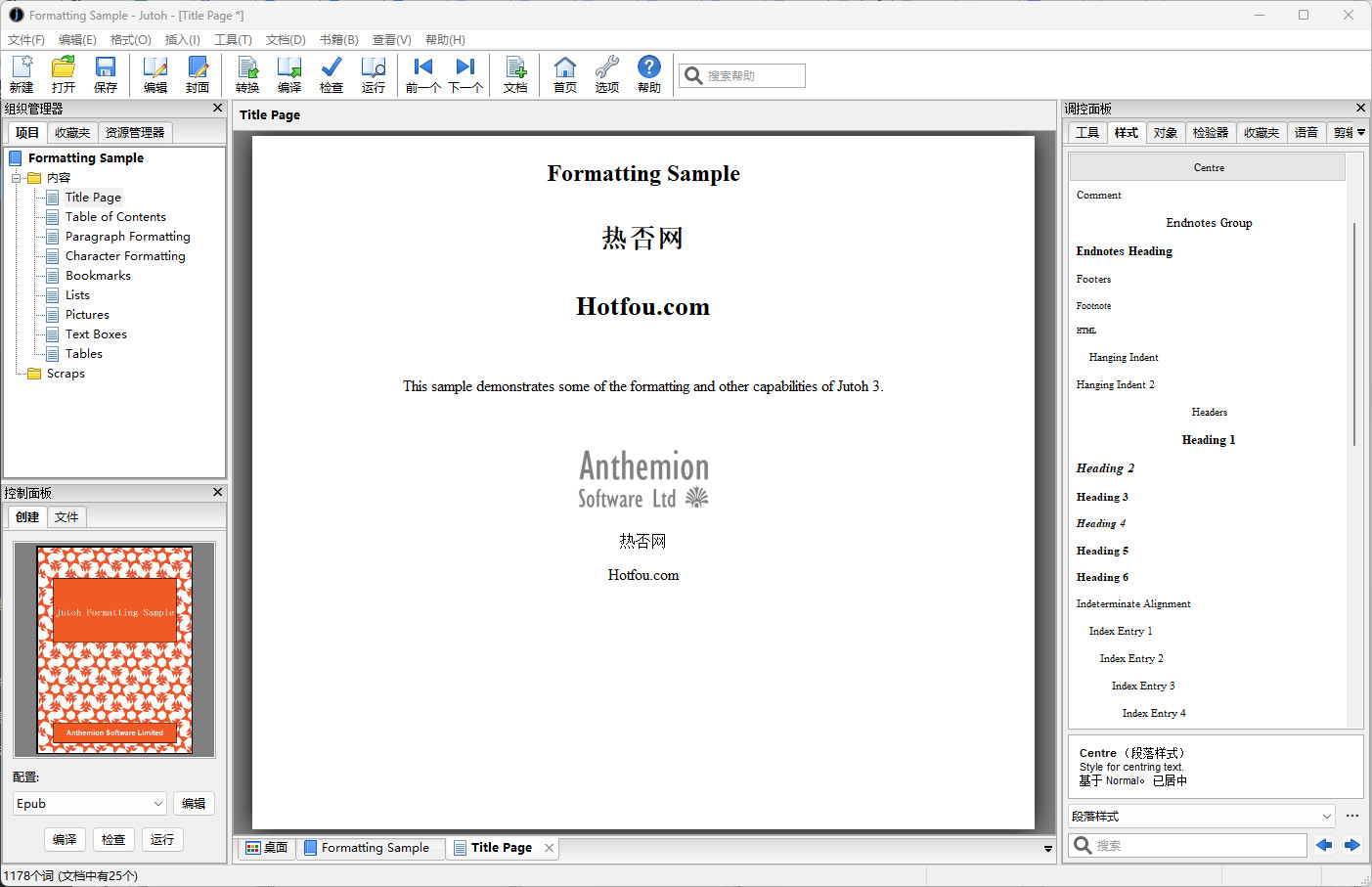The height and width of the screenshot is (887, 1372).
Task: Open the 段落样式 style type dropdown
Action: pos(1202,816)
